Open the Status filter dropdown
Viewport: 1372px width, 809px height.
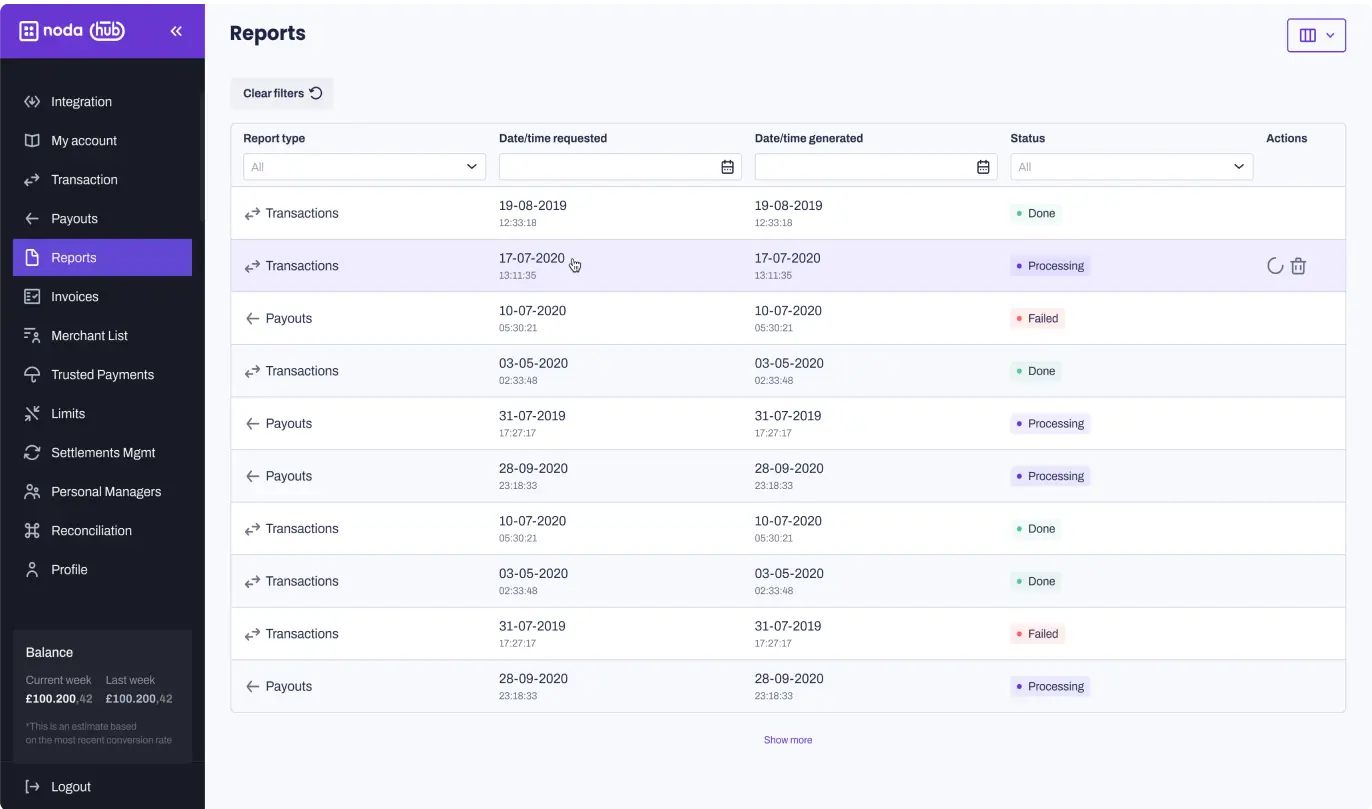[1131, 167]
